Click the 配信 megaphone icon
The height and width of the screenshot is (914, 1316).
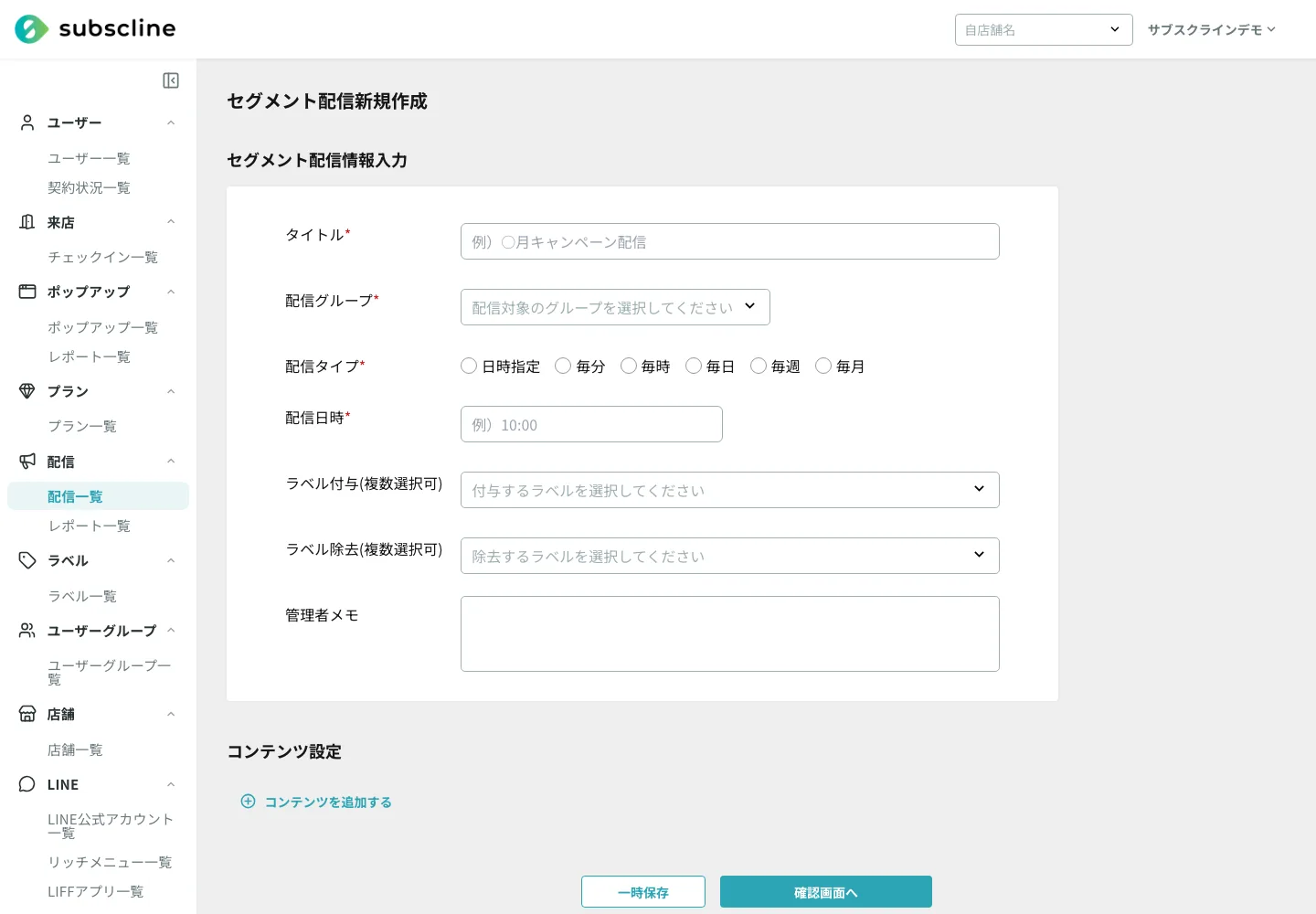pyautogui.click(x=27, y=462)
